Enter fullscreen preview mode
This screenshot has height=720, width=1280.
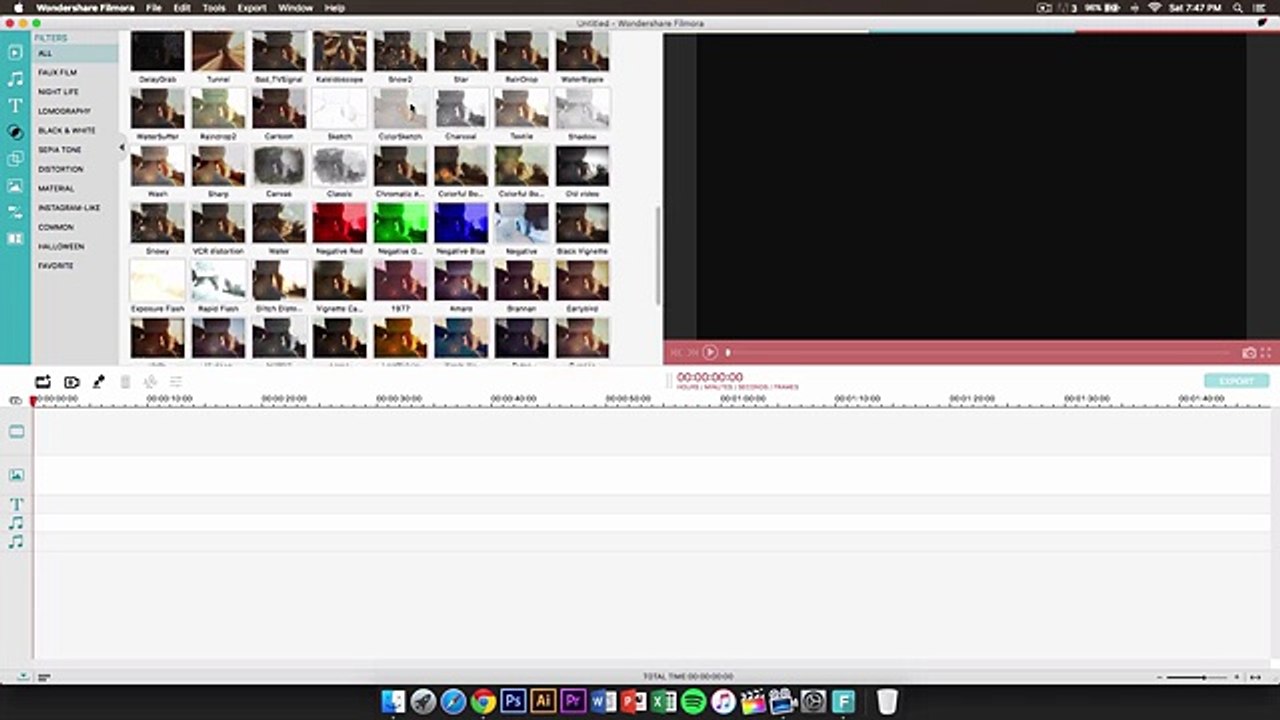coord(1266,353)
